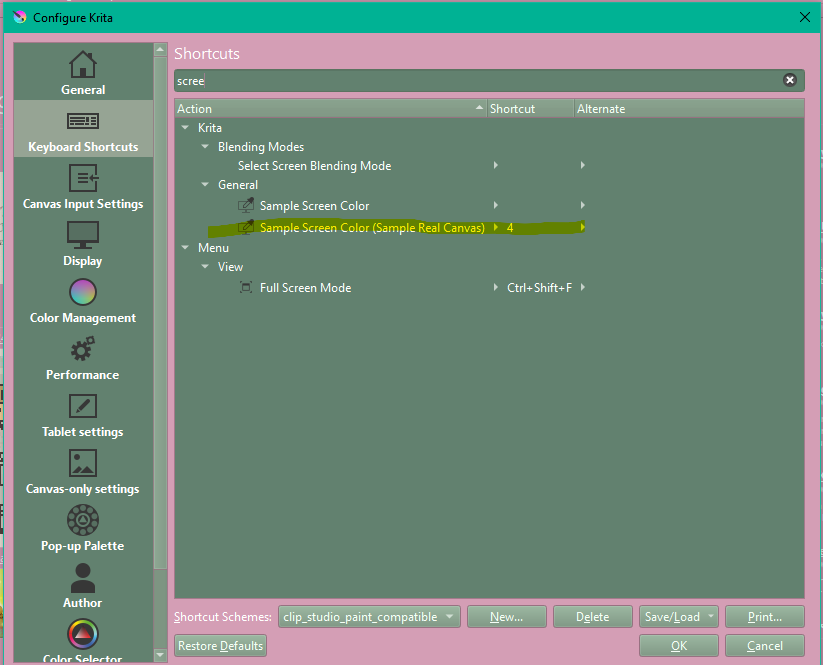Sort by the Shortcut column header
The height and width of the screenshot is (665, 823).
531,109
